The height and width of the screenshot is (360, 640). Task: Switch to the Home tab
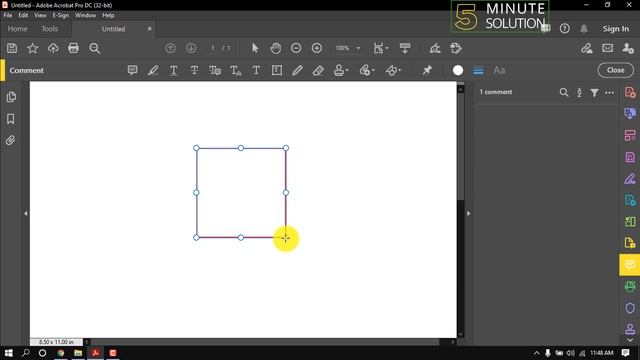point(18,29)
